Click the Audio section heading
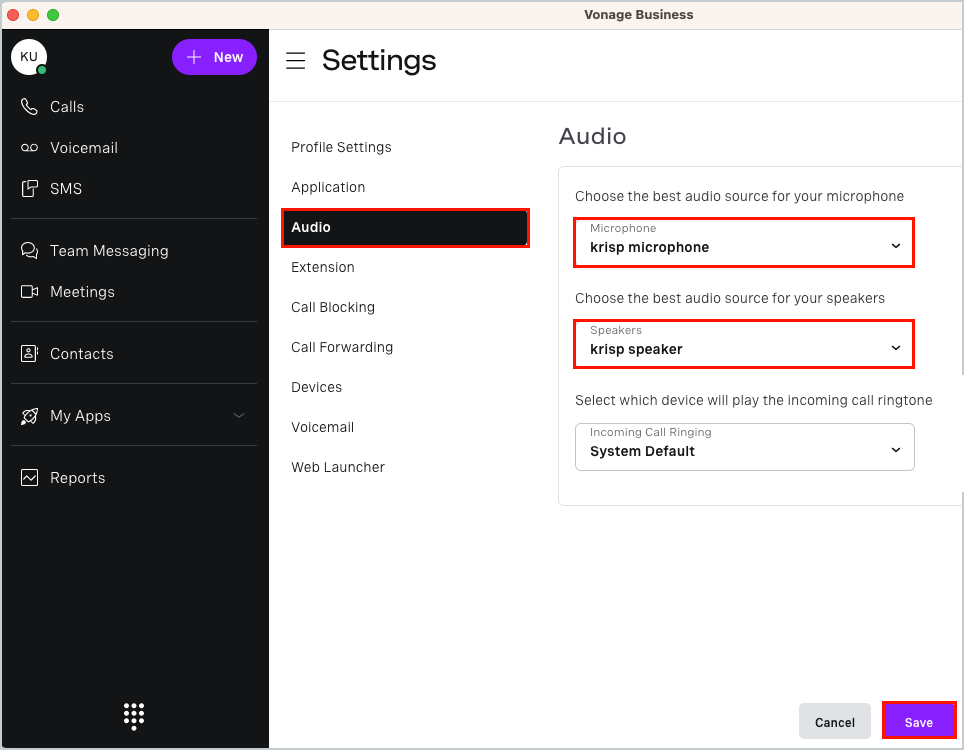Image resolution: width=964 pixels, height=750 pixels. [592, 136]
